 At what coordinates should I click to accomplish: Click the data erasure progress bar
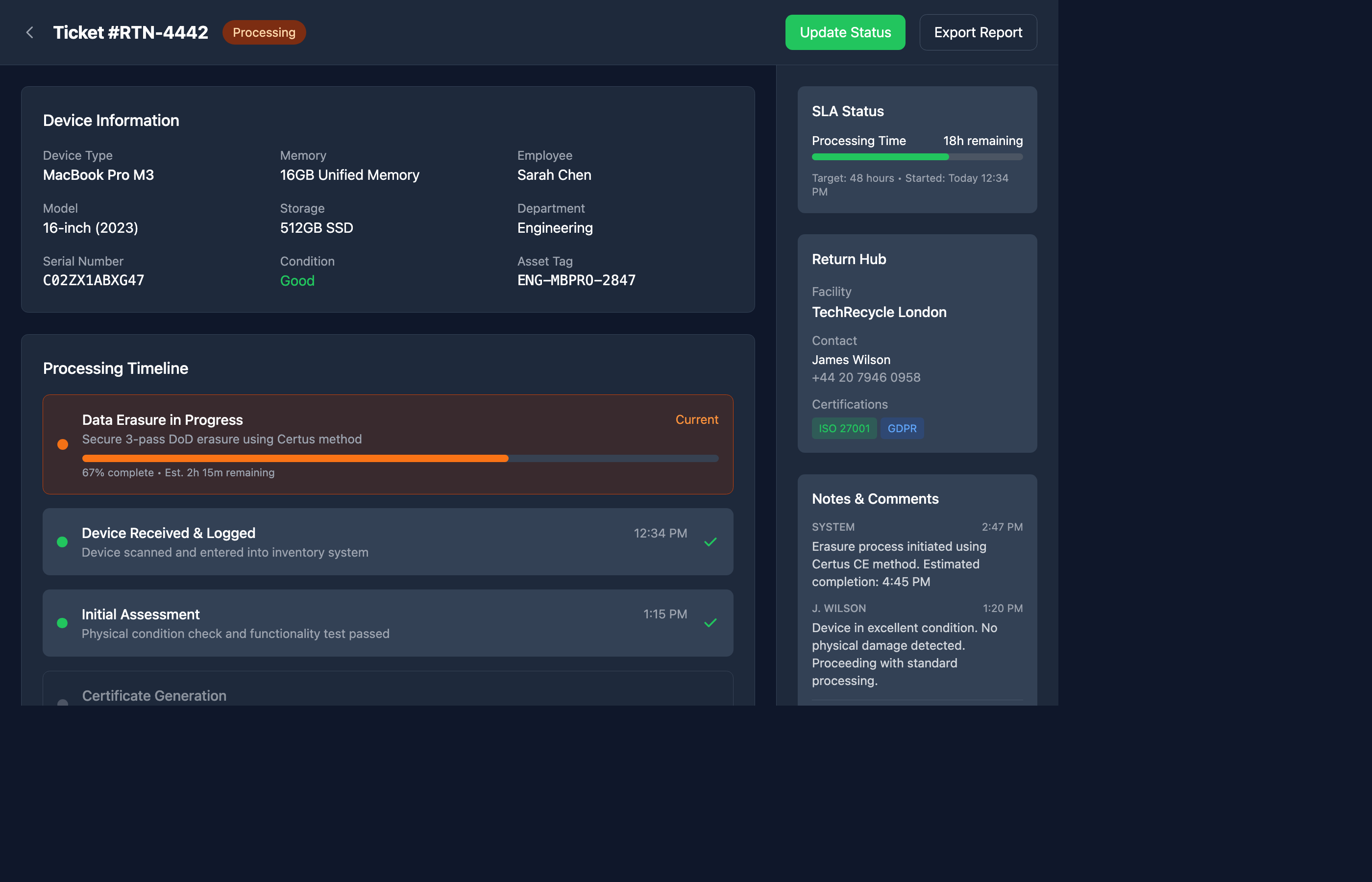click(x=400, y=458)
